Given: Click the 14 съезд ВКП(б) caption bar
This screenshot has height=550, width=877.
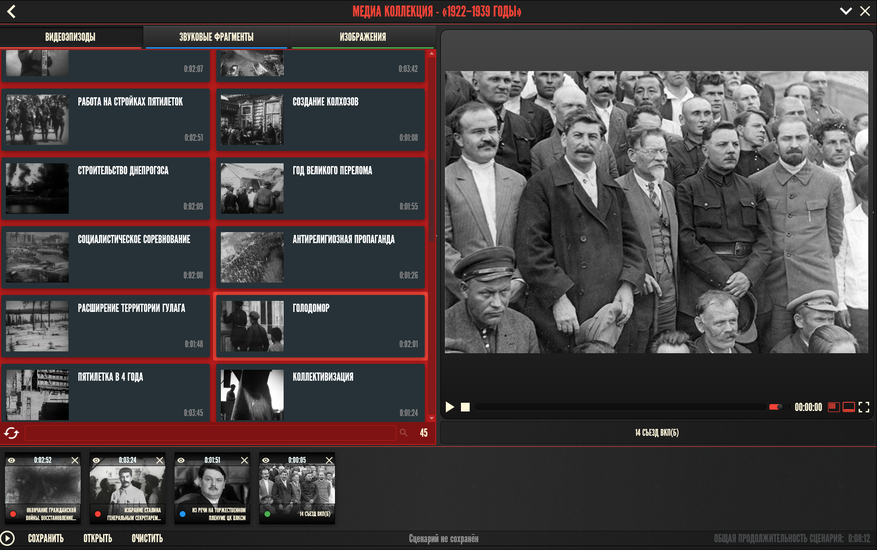Looking at the screenshot, I should tap(657, 433).
